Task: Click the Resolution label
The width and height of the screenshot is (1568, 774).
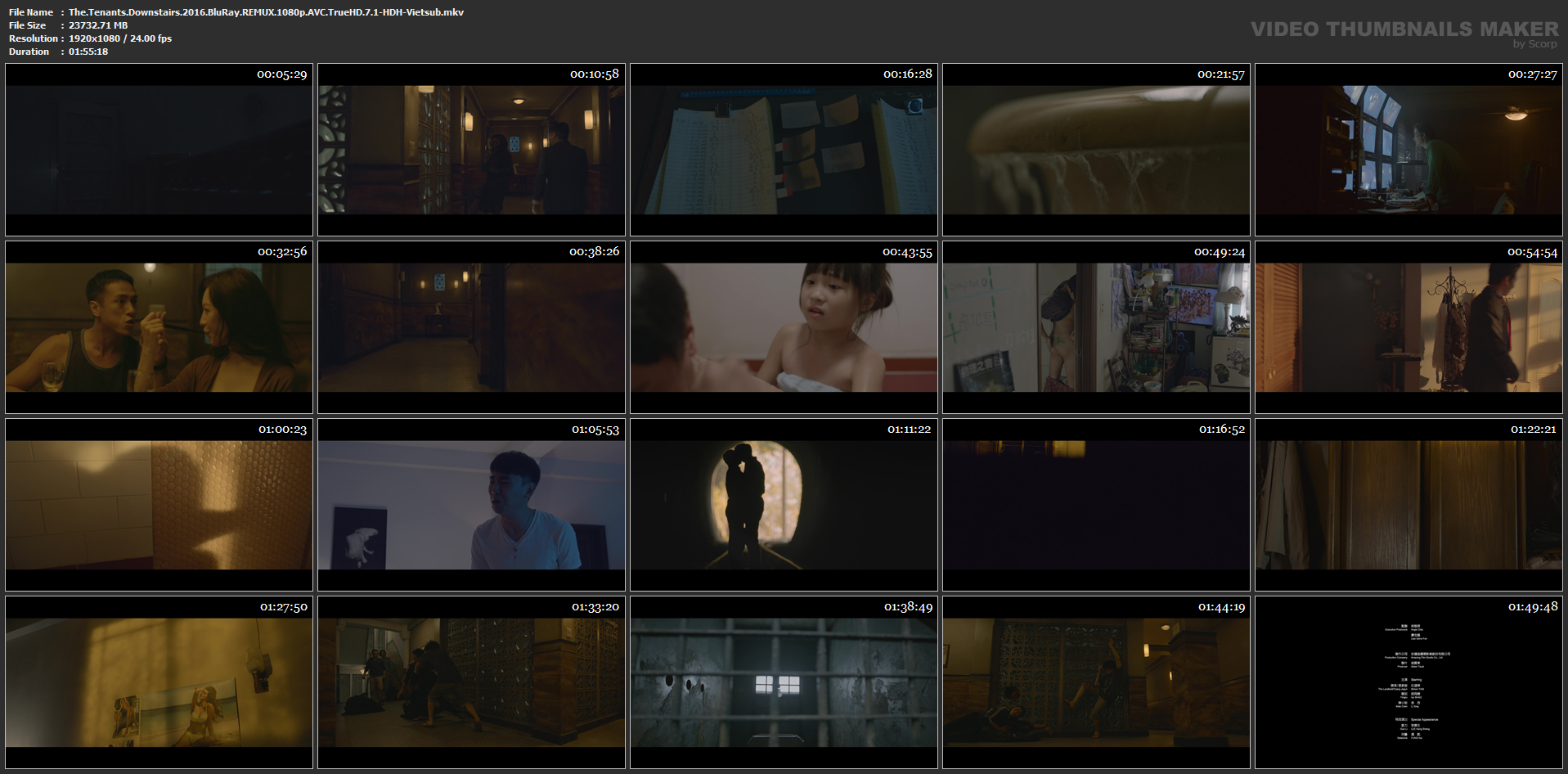Action: coord(34,38)
